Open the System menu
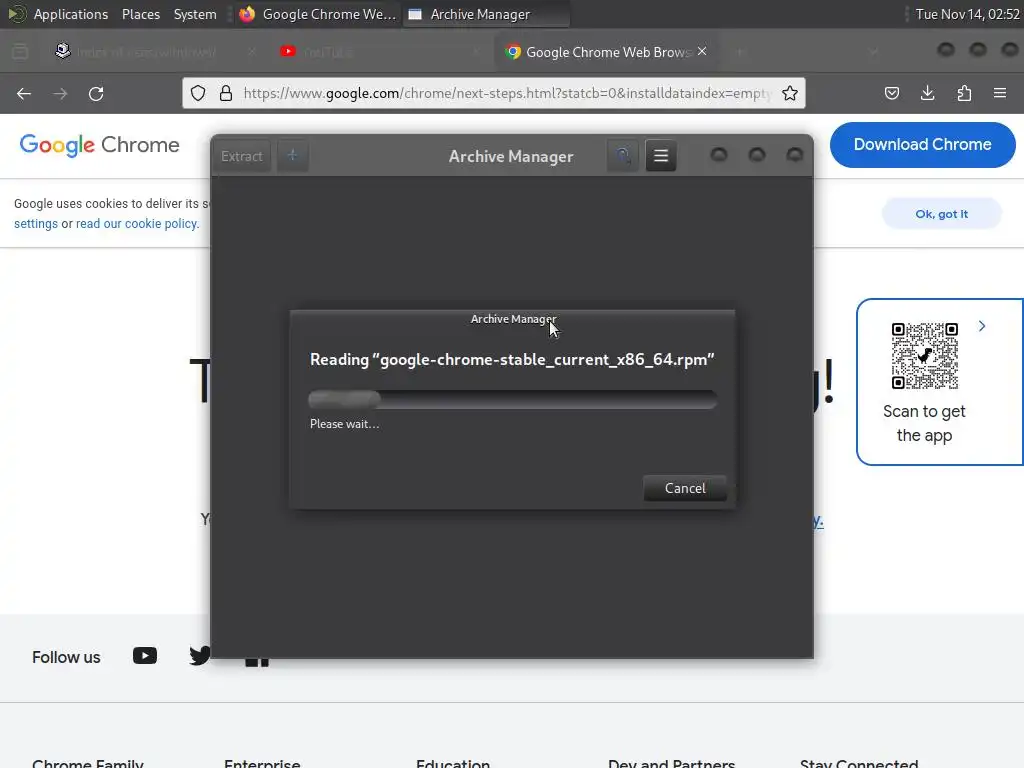The height and width of the screenshot is (768, 1024). (x=195, y=14)
